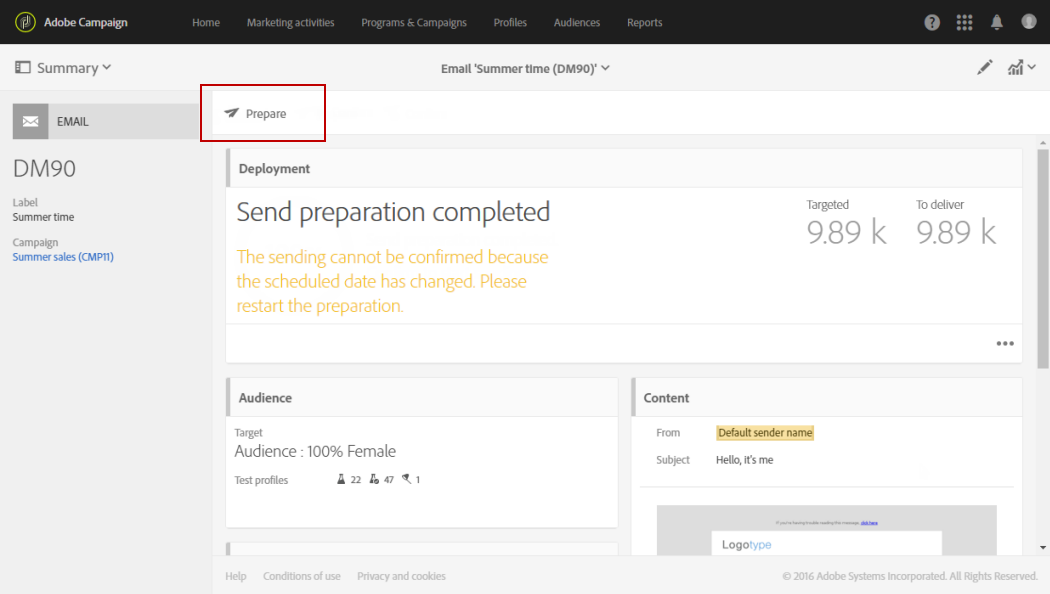Screen dimensions: 1050x594
Task: Click the pencil edit properties icon
Action: [x=985, y=68]
